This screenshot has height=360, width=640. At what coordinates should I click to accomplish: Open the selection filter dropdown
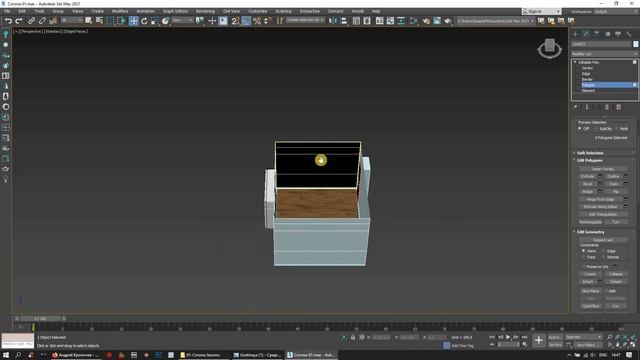click(x=71, y=20)
